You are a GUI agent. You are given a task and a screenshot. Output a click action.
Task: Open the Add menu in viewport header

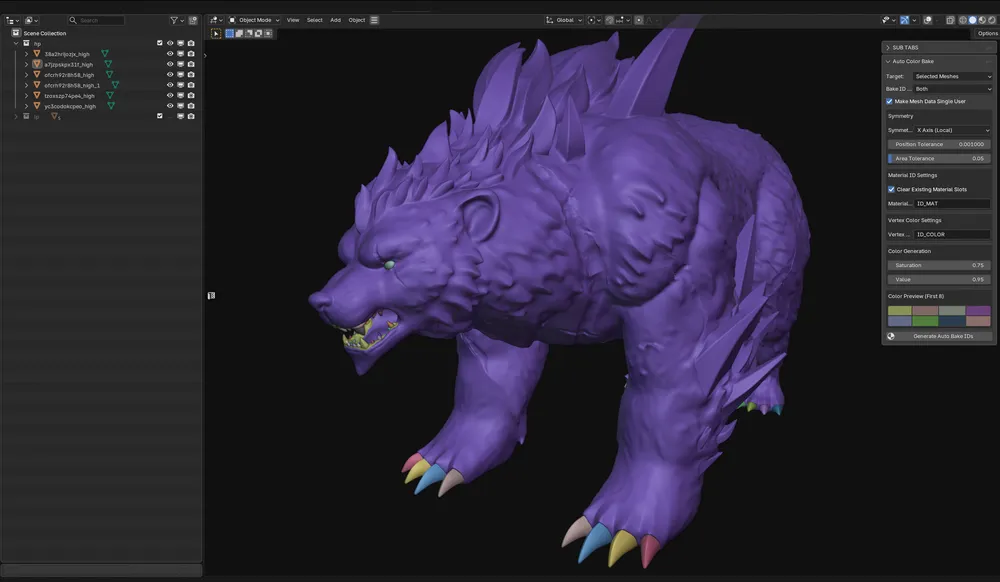(335, 20)
